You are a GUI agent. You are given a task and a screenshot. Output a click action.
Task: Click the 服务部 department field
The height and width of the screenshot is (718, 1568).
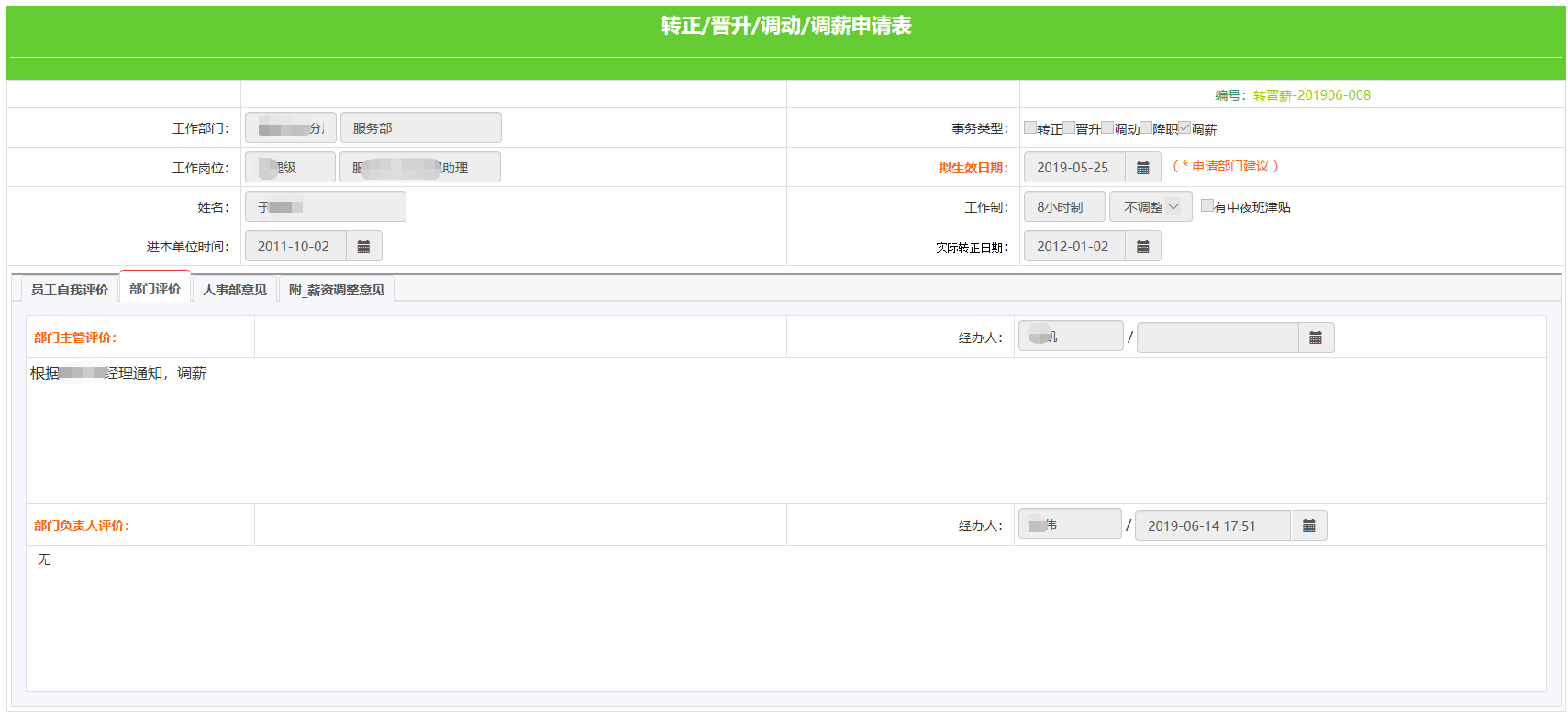[x=420, y=128]
